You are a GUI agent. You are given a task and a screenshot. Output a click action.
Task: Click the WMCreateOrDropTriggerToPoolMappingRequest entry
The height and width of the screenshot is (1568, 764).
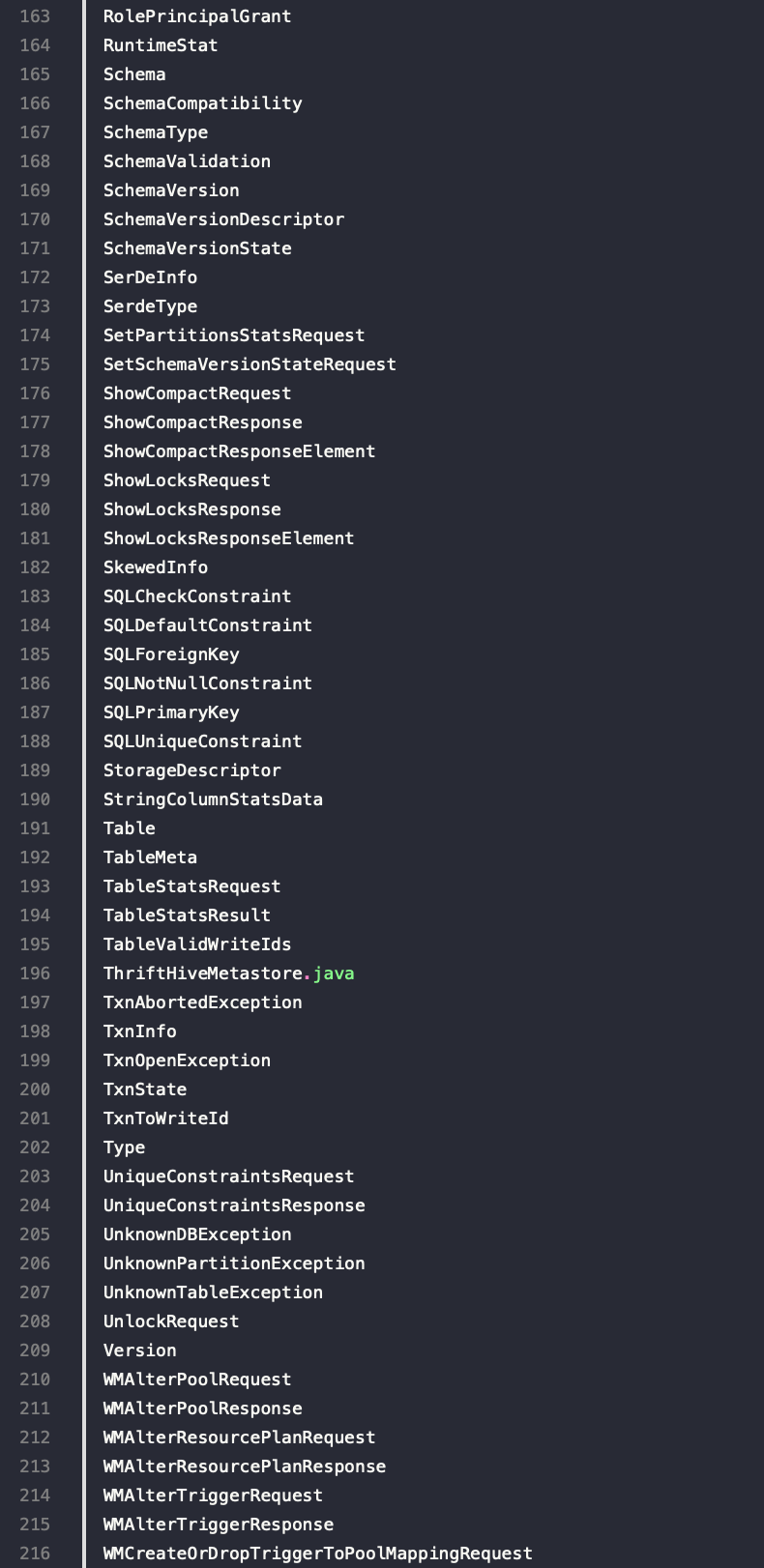coord(318,1553)
